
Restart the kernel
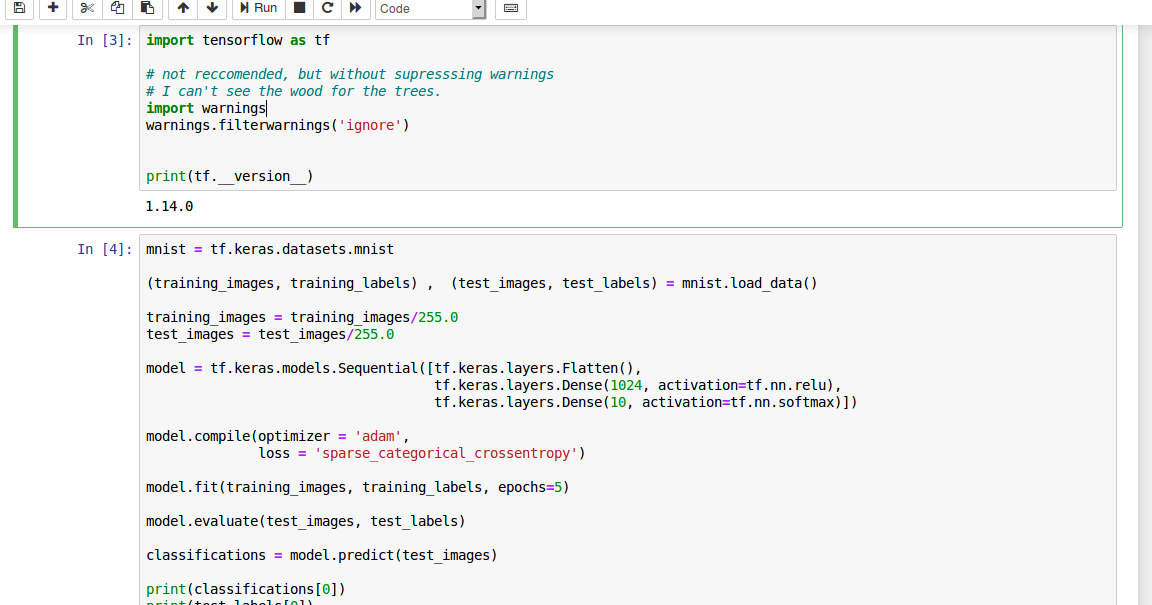pos(327,9)
